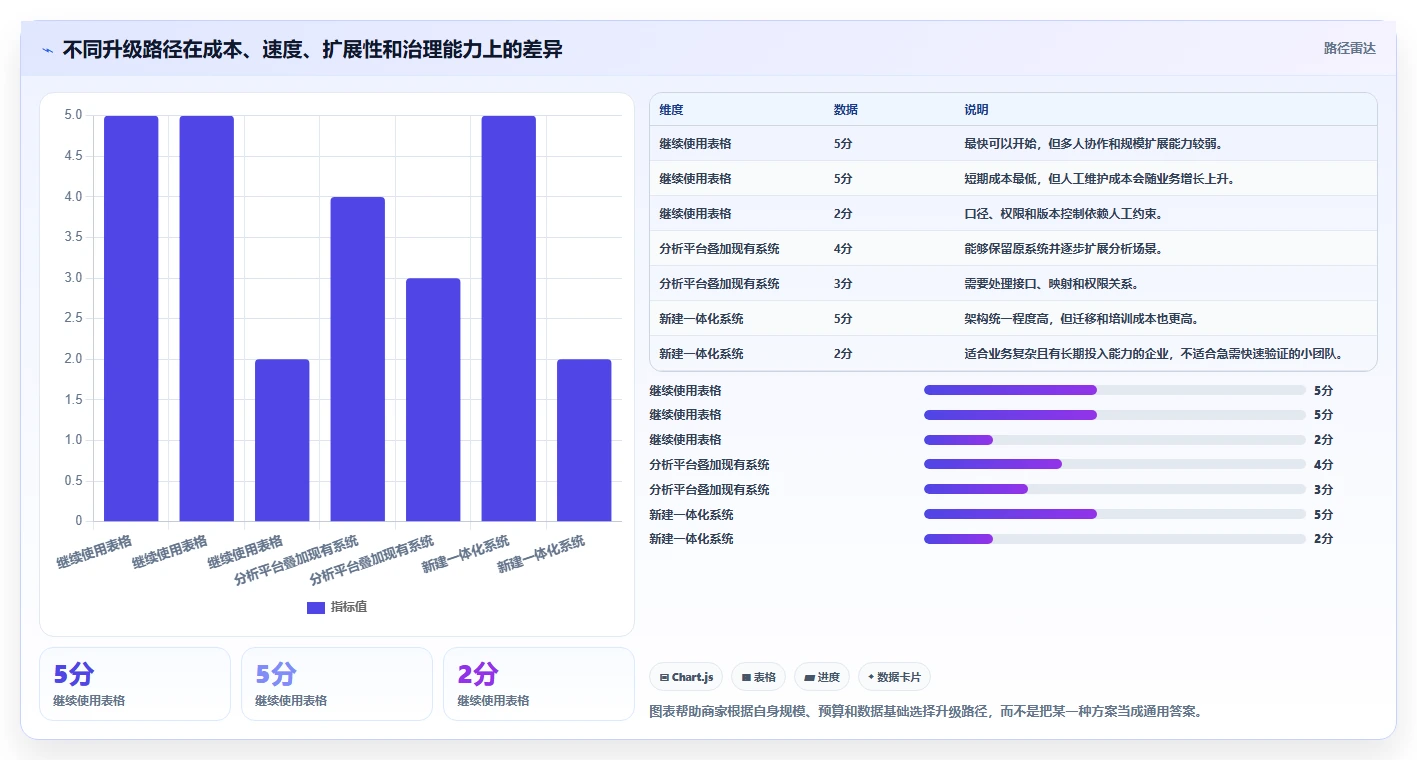The image size is (1417, 760).
Task: Click the lightning icon beside the page title
Action: 48,50
